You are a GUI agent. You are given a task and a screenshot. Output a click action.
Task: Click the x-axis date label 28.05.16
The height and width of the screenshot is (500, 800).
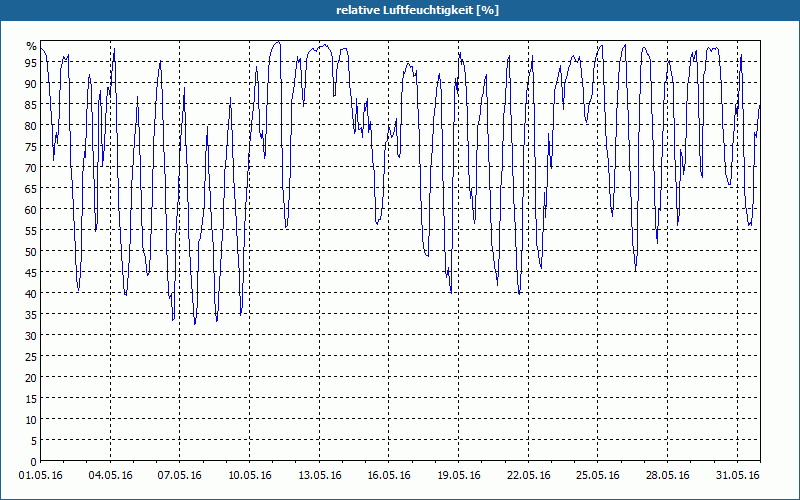667,475
